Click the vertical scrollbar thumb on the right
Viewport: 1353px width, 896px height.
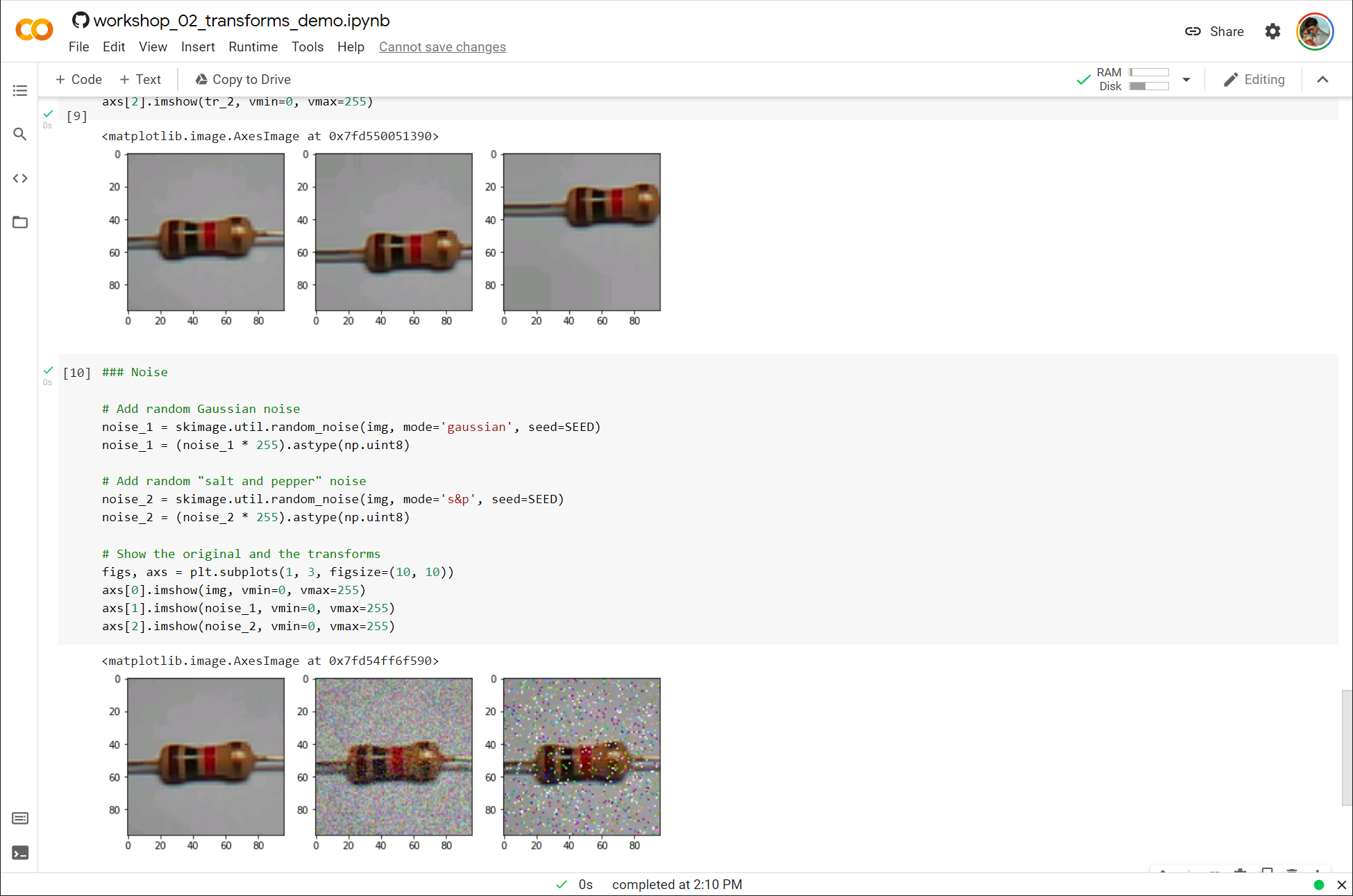coord(1347,748)
